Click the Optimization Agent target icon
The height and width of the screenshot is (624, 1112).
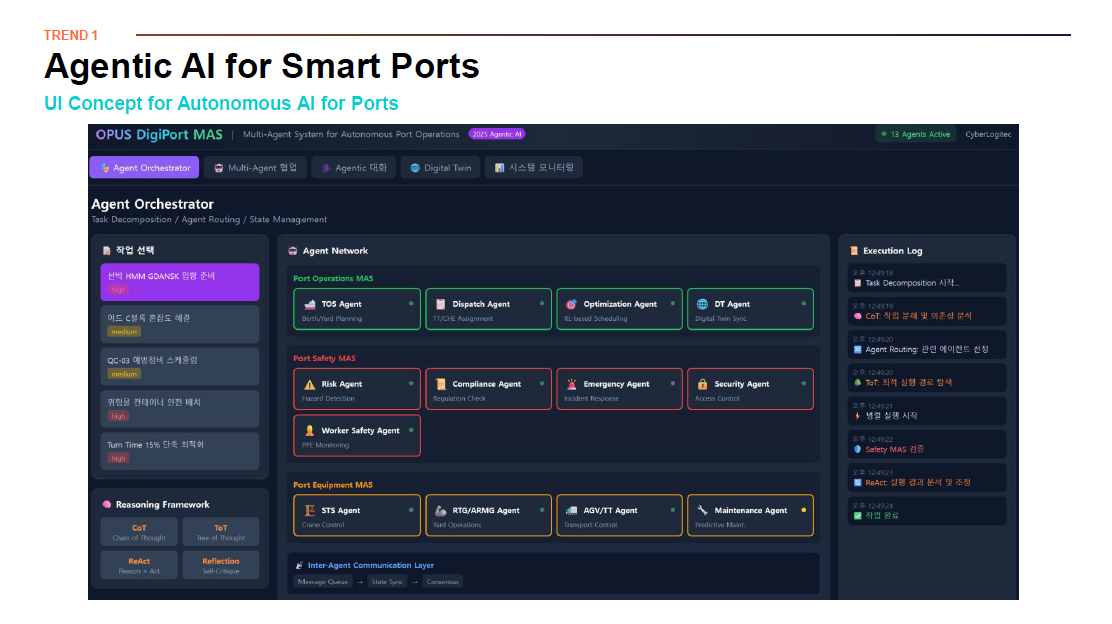click(x=571, y=304)
